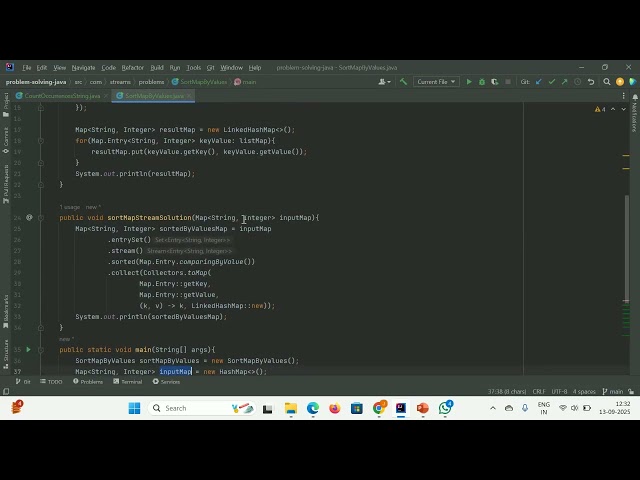Screen dimensions: 640x480
Task: Click the orange IDE updates icon
Action: click(x=620, y=82)
